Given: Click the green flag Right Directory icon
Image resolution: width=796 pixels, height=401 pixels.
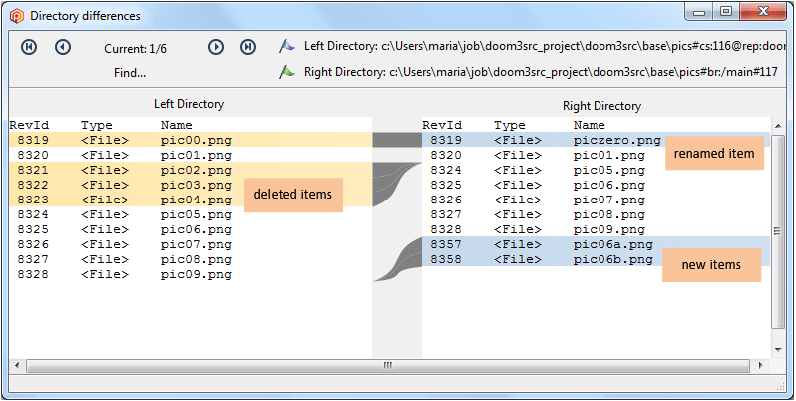Looking at the screenshot, I should pos(287,72).
